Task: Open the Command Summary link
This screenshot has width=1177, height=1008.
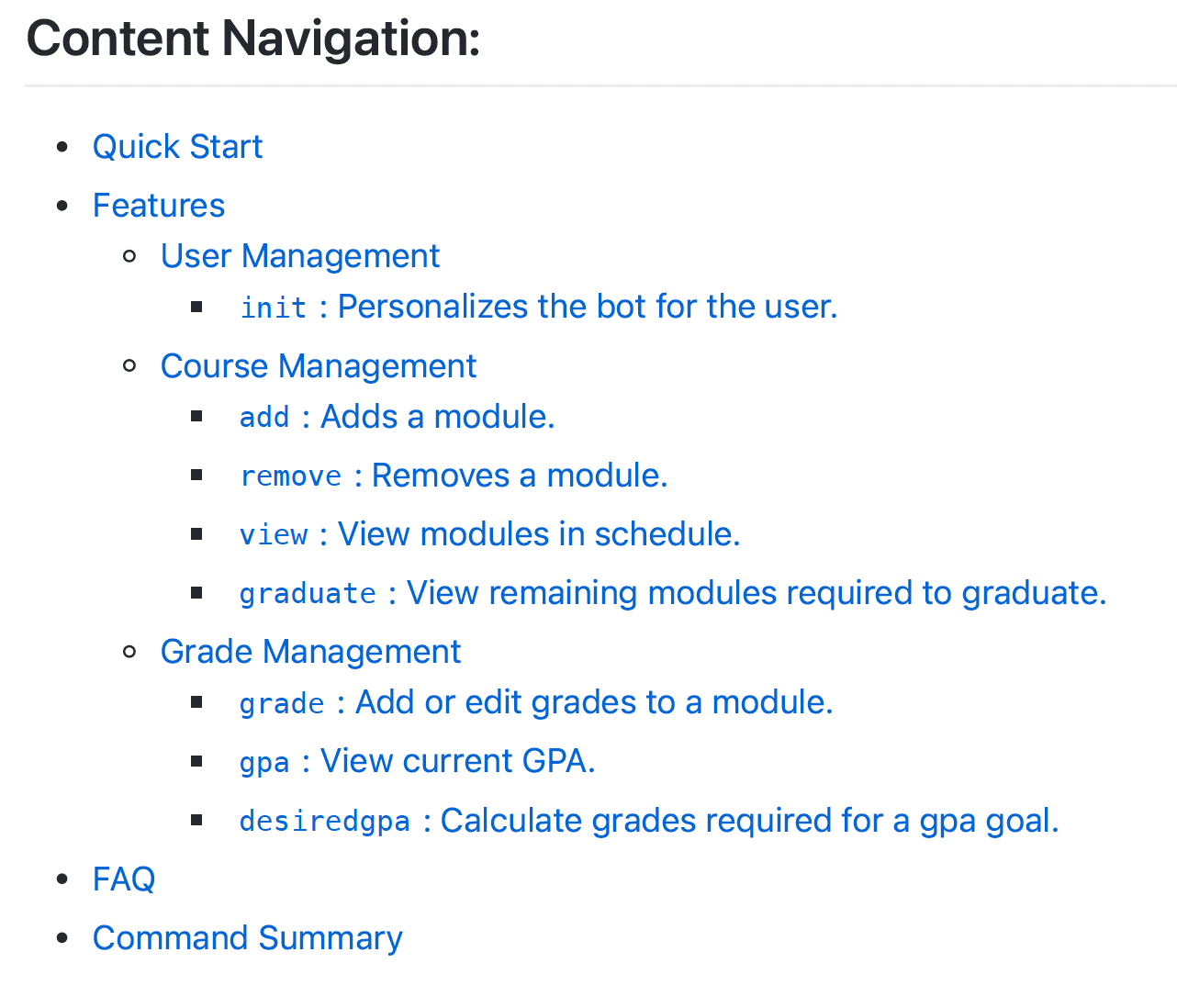Action: pyautogui.click(x=247, y=938)
